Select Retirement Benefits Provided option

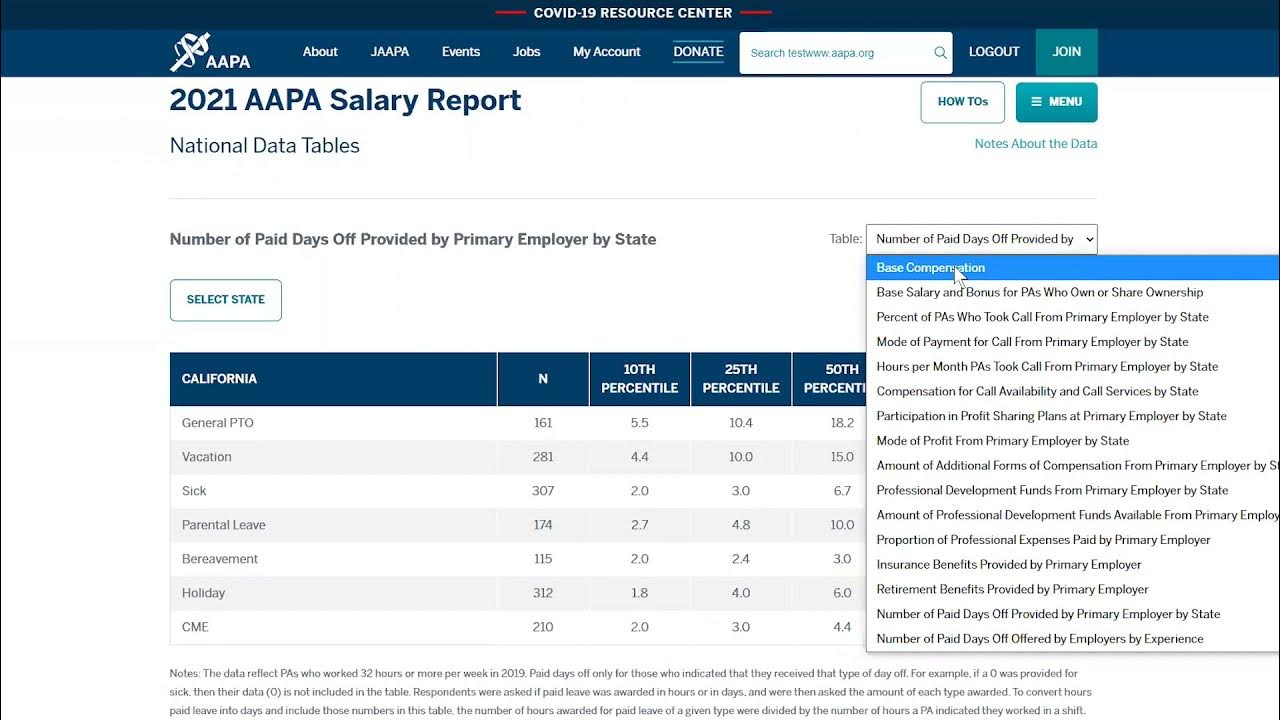pos(1073,590)
